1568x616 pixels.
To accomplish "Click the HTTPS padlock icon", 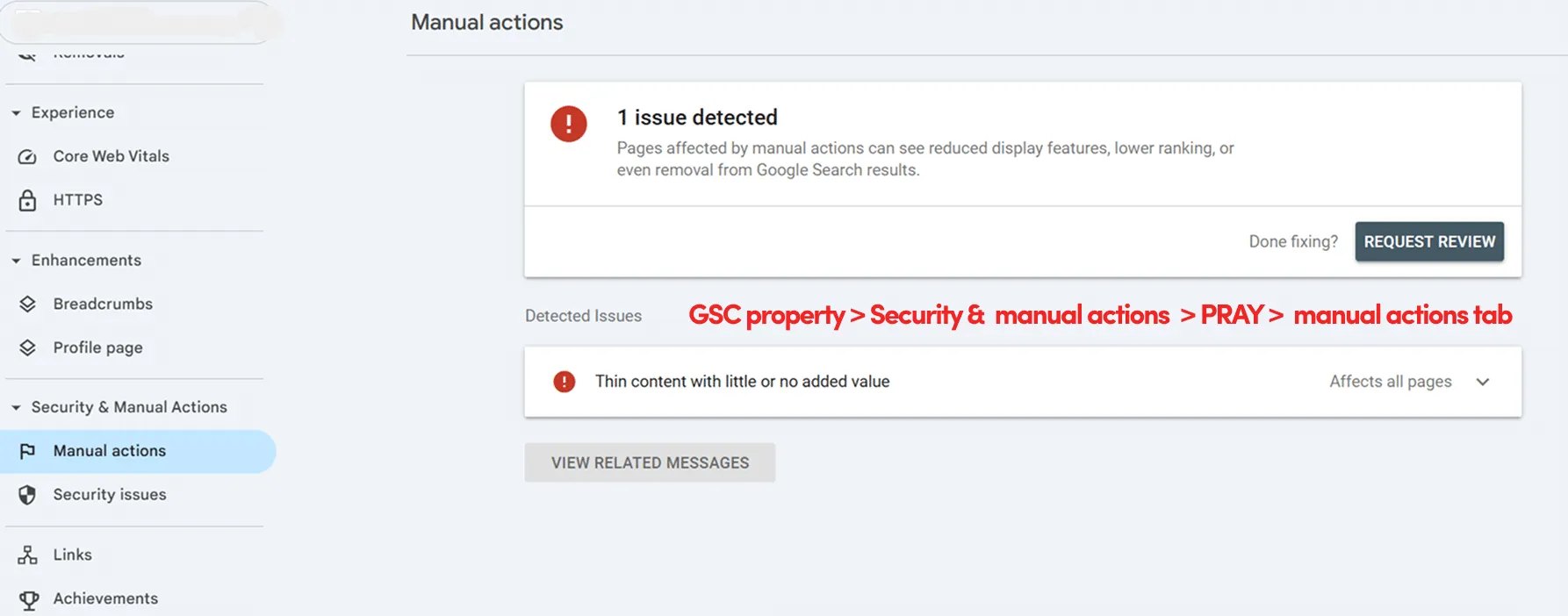I will pyautogui.click(x=28, y=200).
